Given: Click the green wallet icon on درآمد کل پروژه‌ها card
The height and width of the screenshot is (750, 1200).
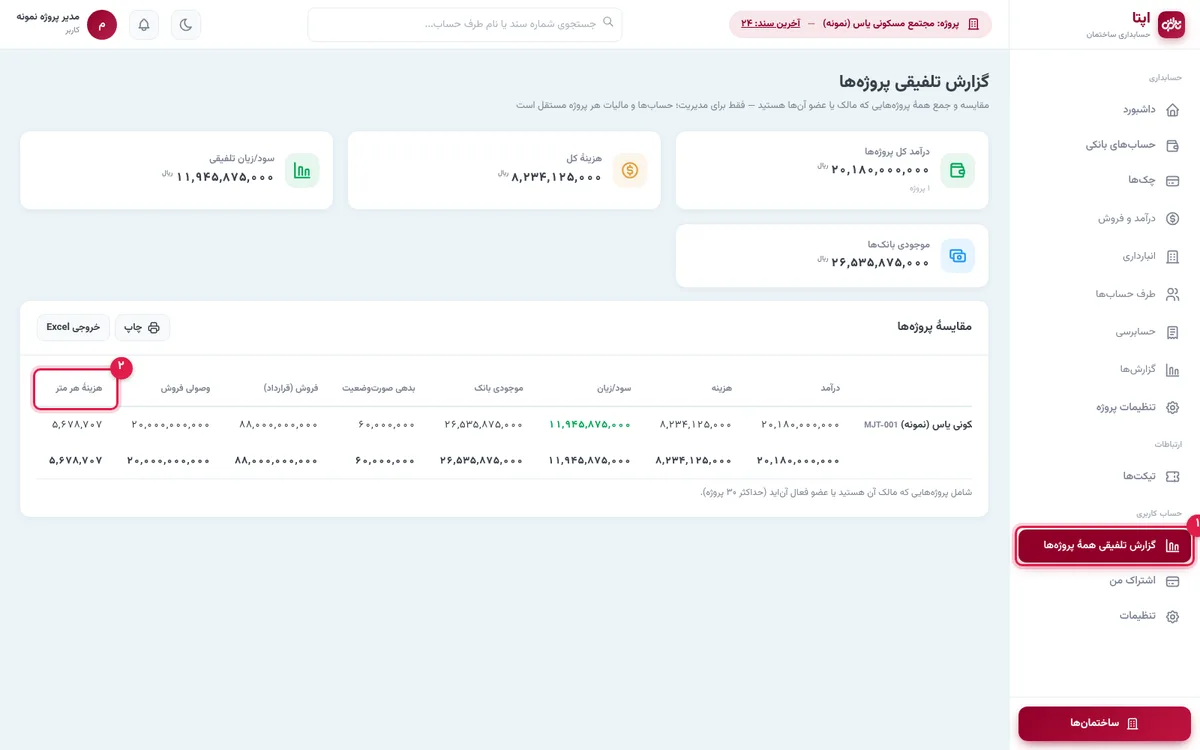Looking at the screenshot, I should pos(957,170).
